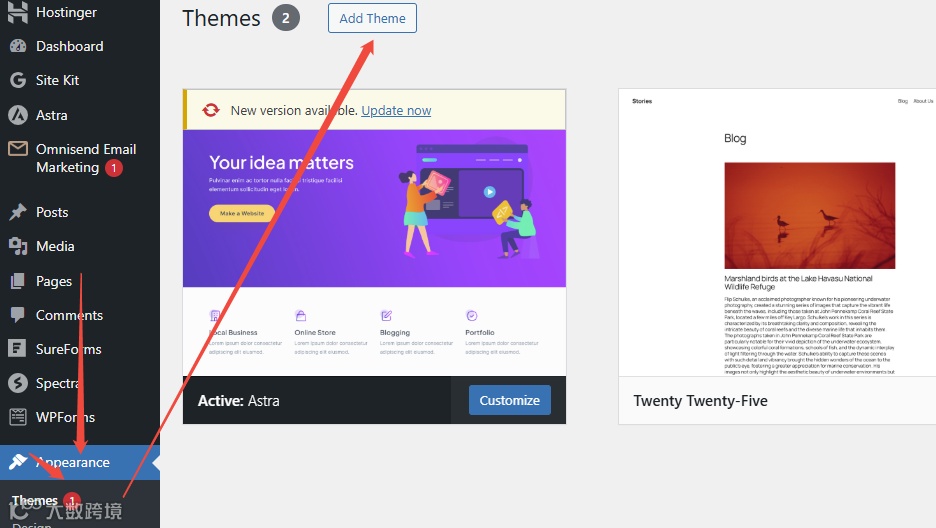936x528 pixels.
Task: Click the Omnisend notification badge 1
Action: 114,168
